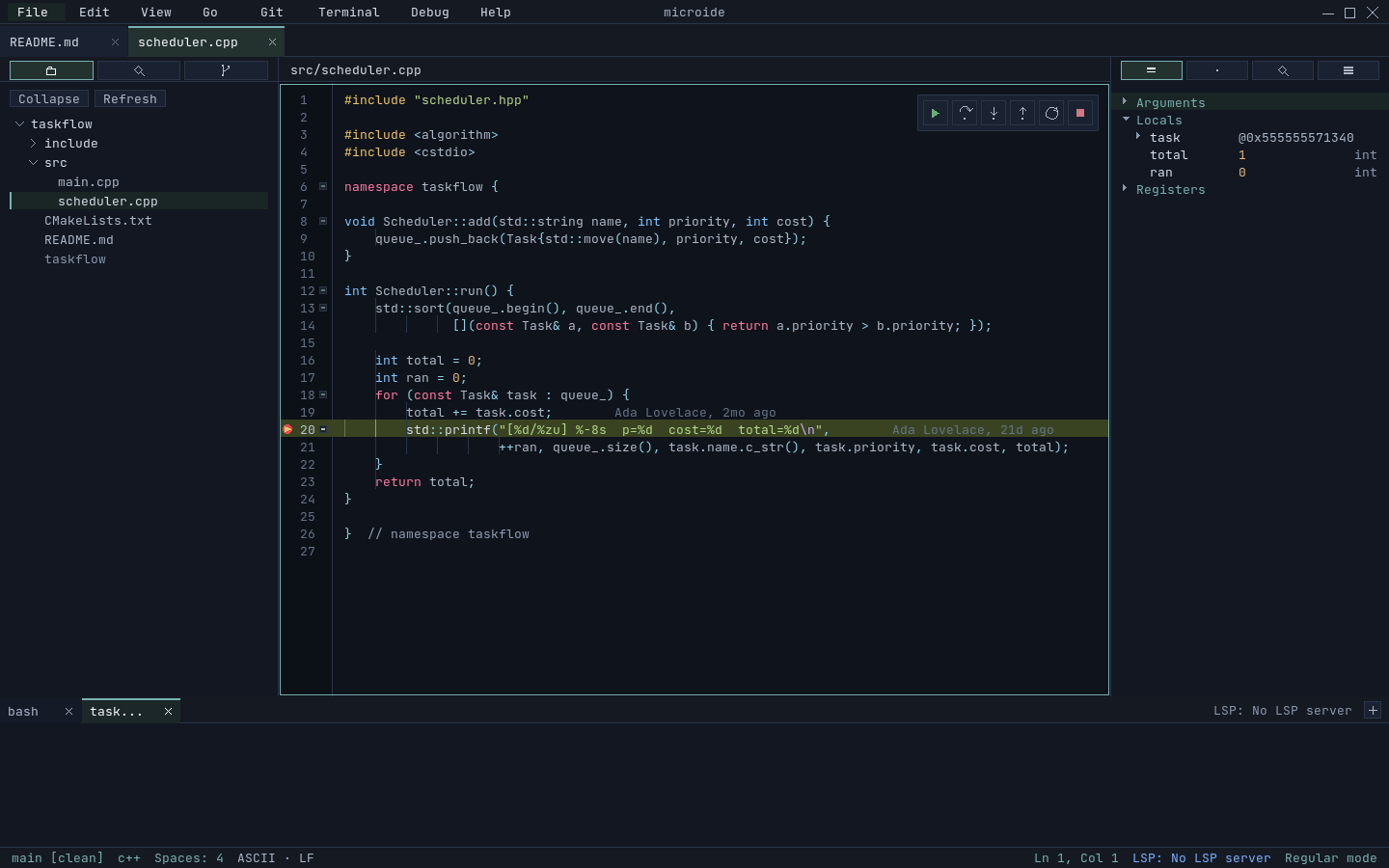1389x868 pixels.
Task: Open the debug breakpoints dot panel
Action: pyautogui.click(x=1217, y=70)
